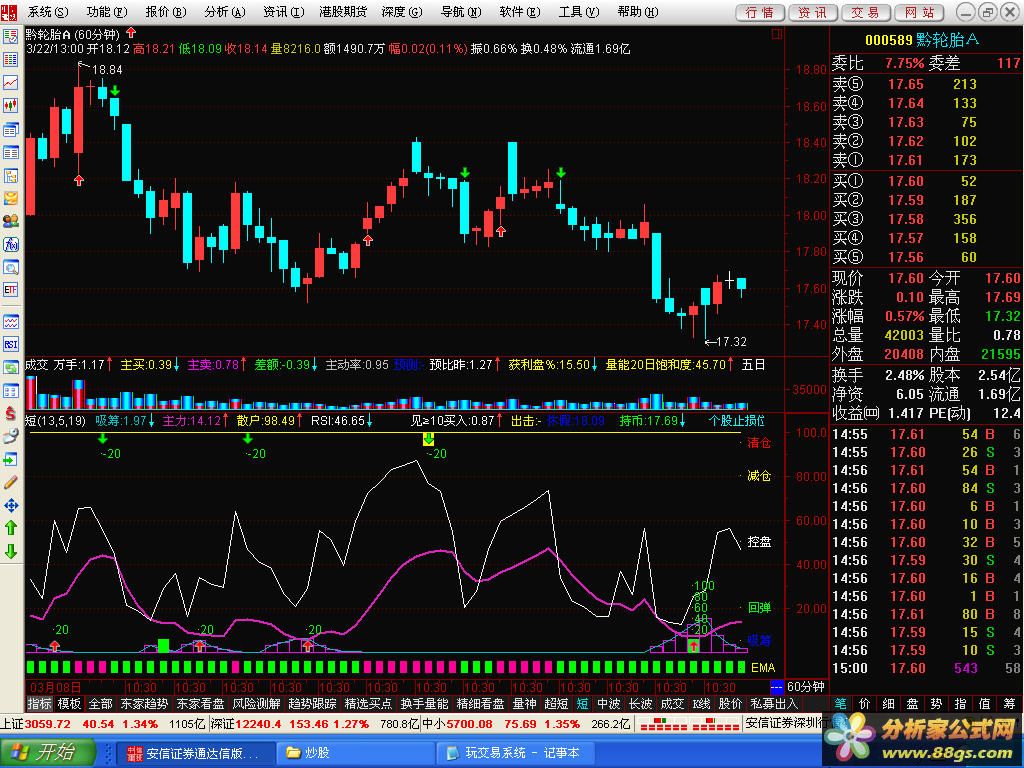Click the 交易 button
This screenshot has height=768, width=1024.
point(865,12)
